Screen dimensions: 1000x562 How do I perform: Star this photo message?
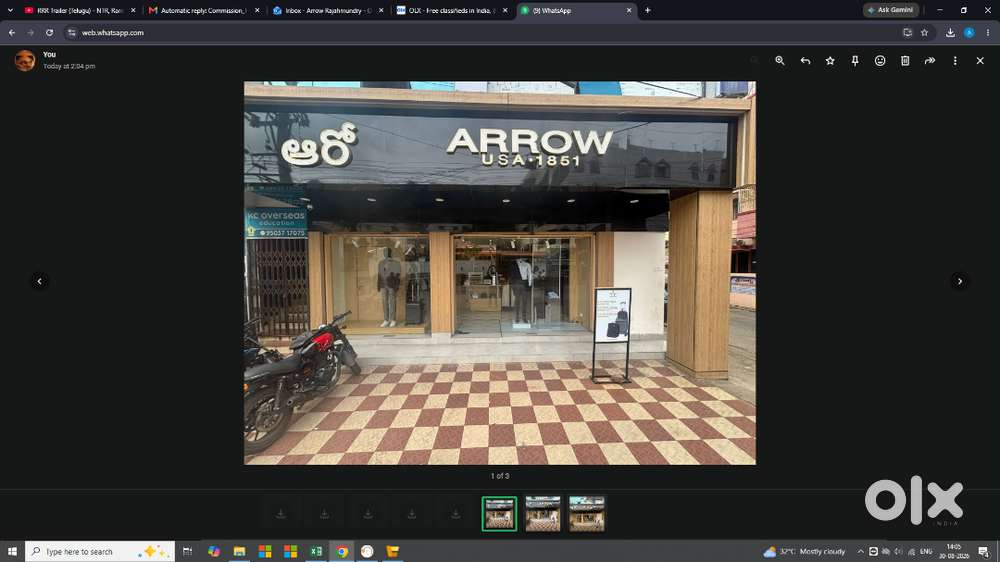pos(830,61)
